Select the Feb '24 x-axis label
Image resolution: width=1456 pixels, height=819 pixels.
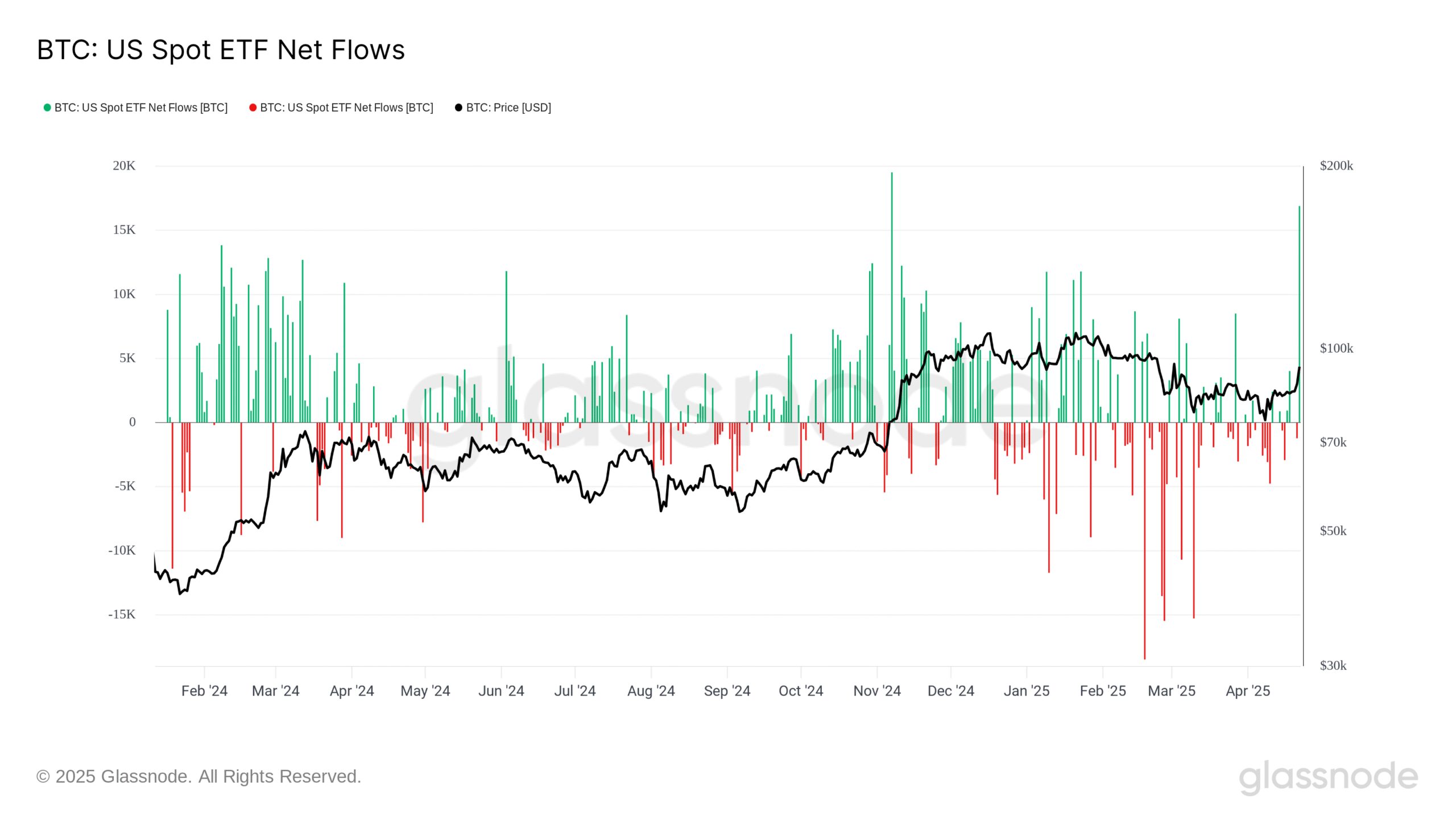(204, 691)
